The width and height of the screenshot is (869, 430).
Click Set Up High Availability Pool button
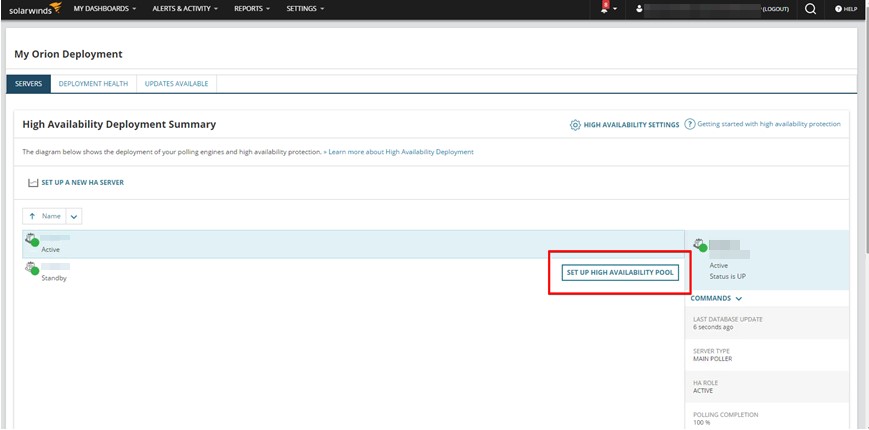click(x=620, y=272)
